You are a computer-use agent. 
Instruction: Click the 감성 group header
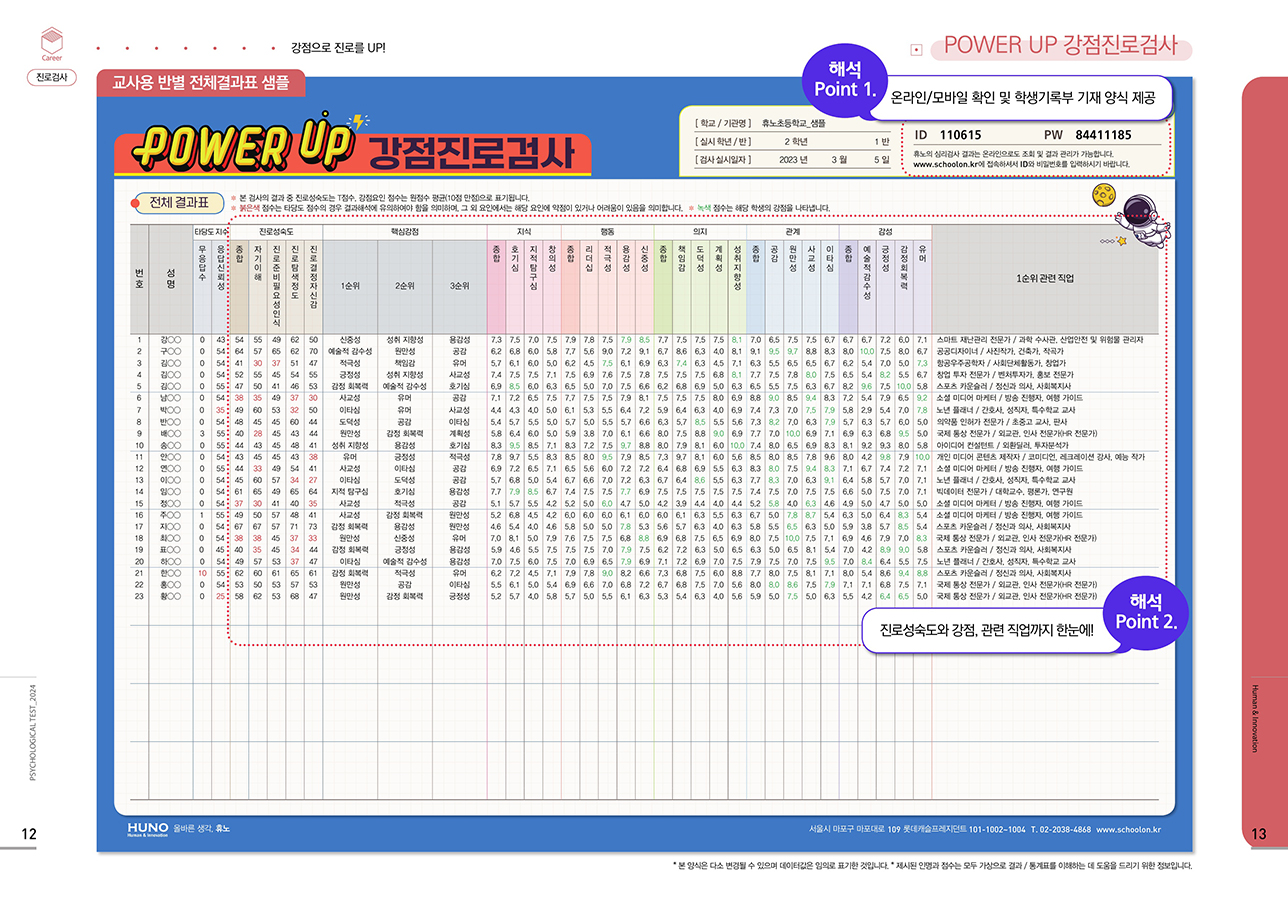[885, 232]
